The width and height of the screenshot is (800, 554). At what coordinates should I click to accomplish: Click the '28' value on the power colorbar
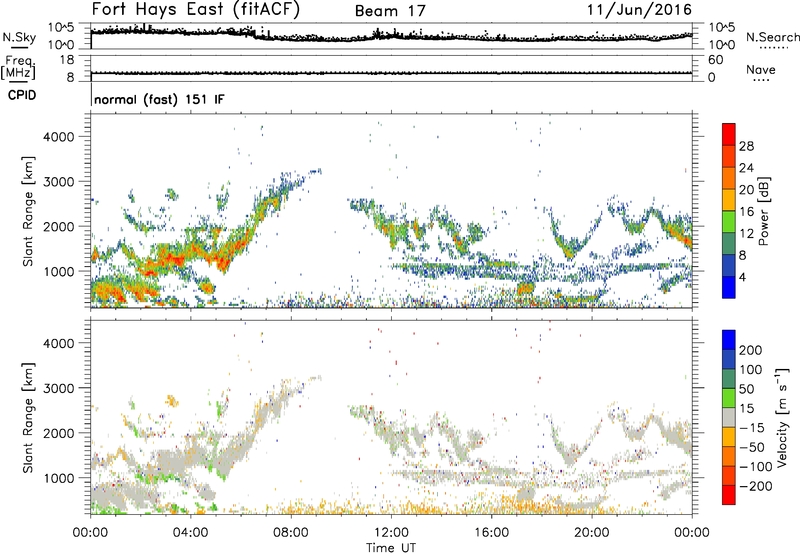(746, 146)
